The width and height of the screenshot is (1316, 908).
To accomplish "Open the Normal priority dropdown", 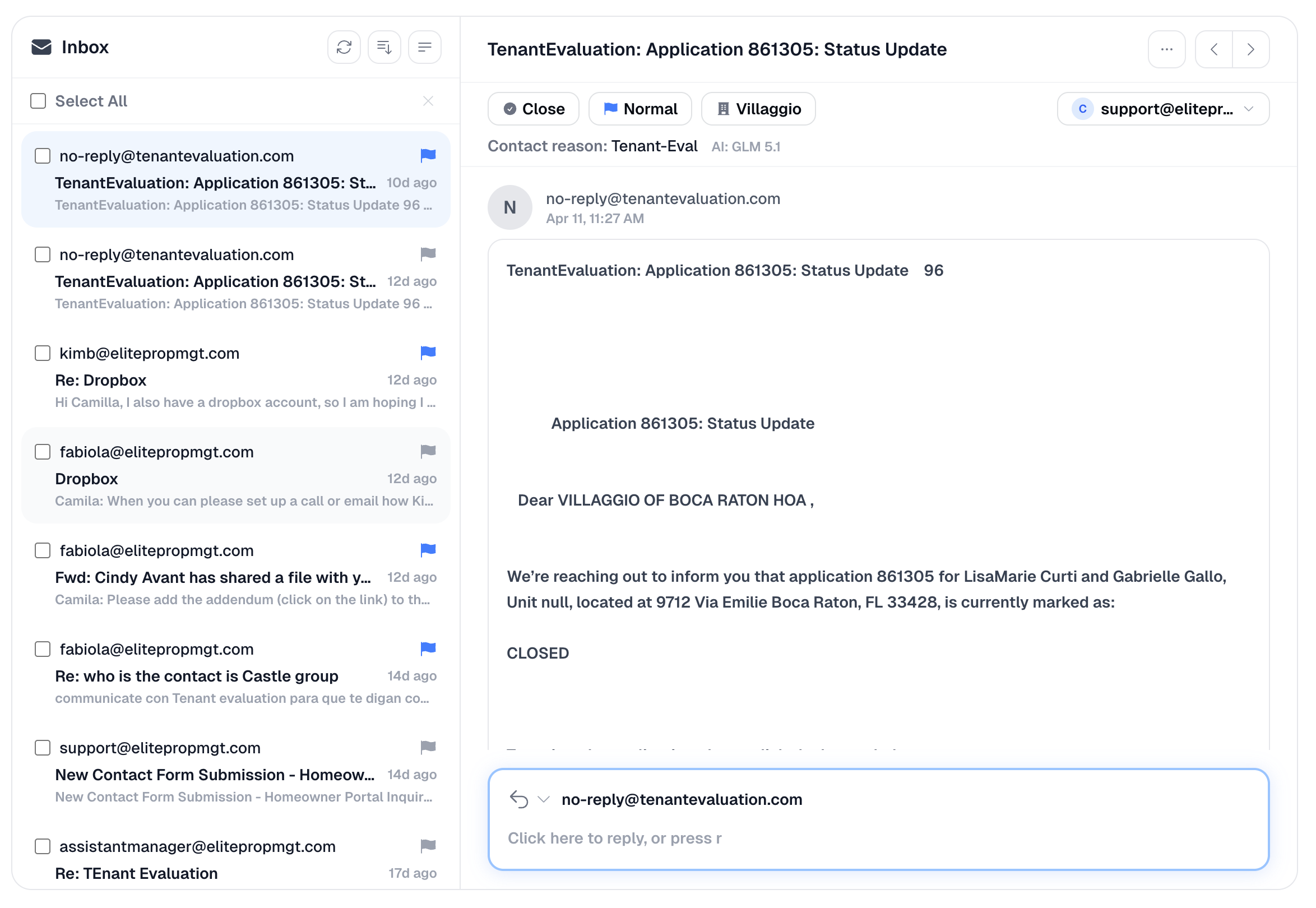I will coord(641,109).
